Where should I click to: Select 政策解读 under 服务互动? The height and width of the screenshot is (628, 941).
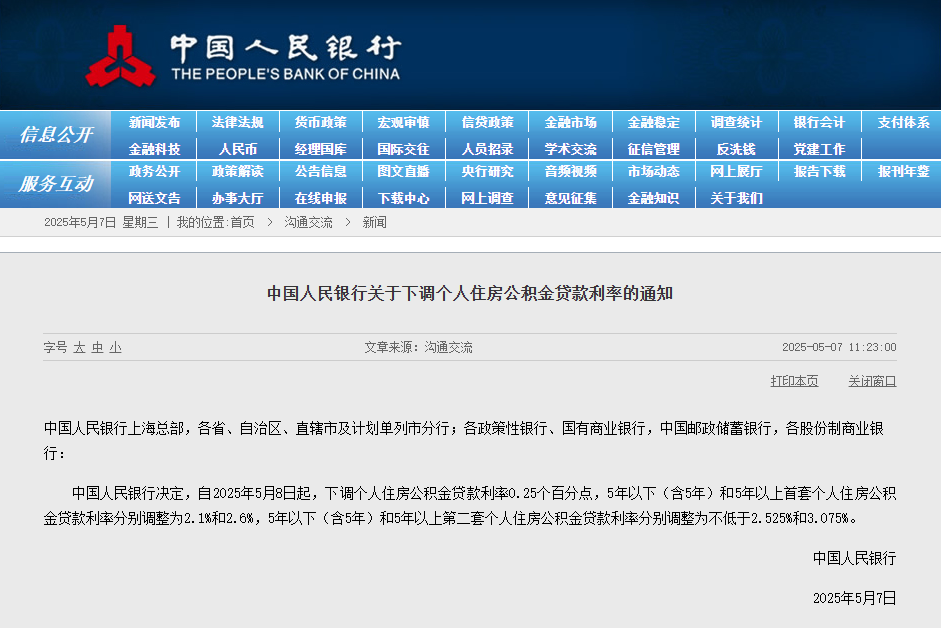(x=238, y=172)
